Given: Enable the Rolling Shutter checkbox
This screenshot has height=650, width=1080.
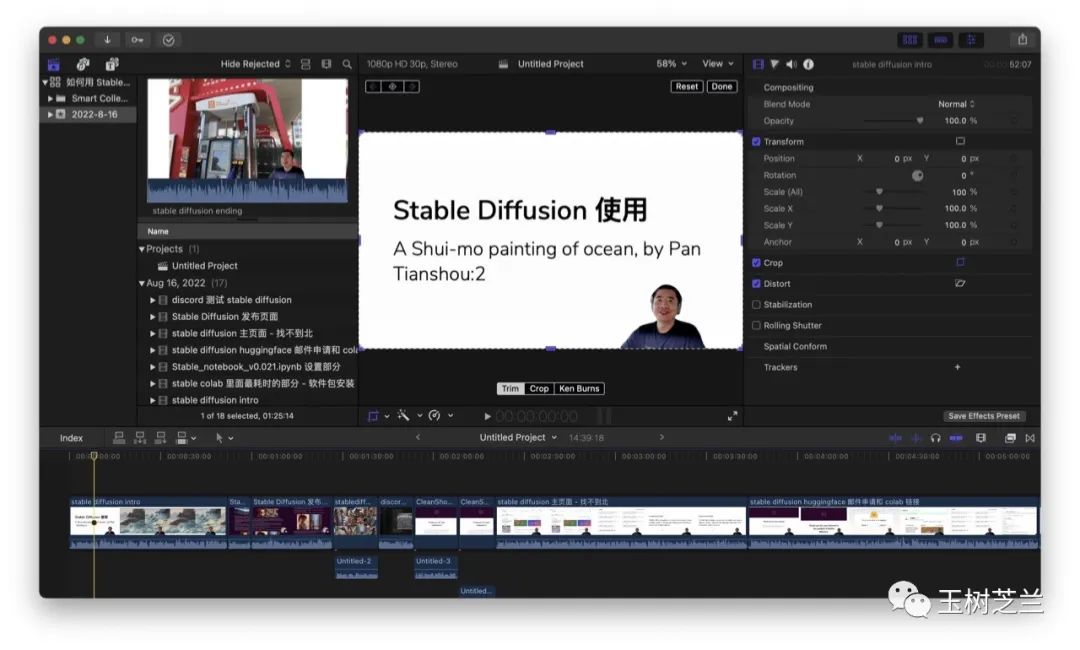Looking at the screenshot, I should (x=756, y=326).
